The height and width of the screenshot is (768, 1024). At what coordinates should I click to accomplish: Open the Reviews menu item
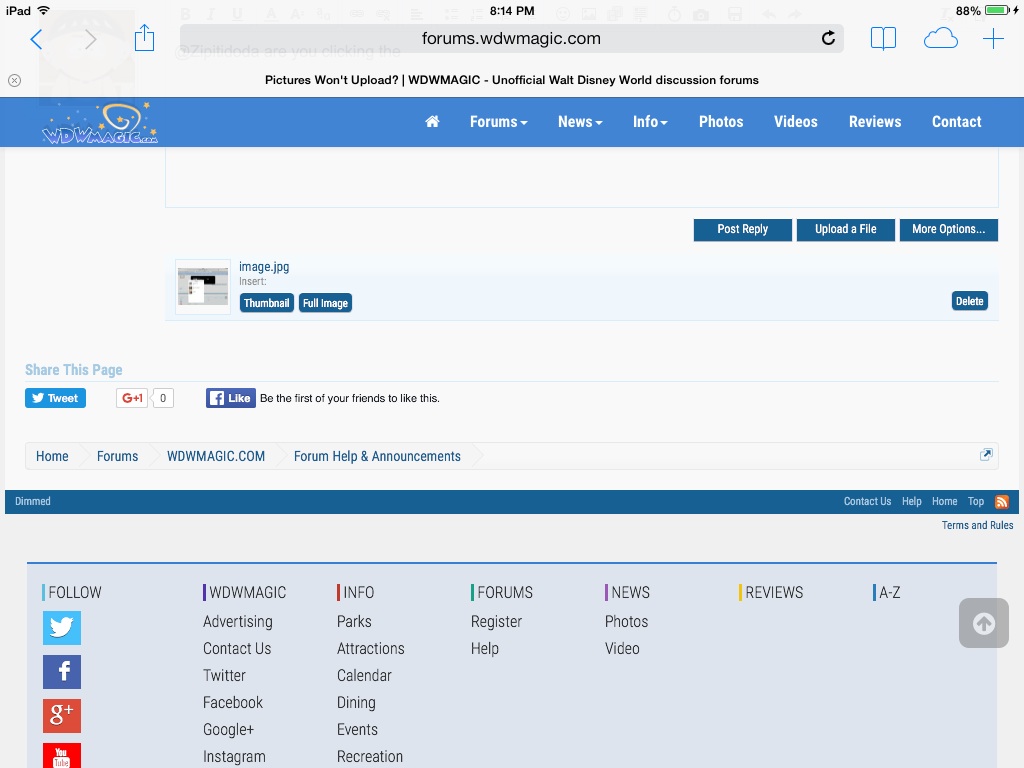tap(875, 122)
